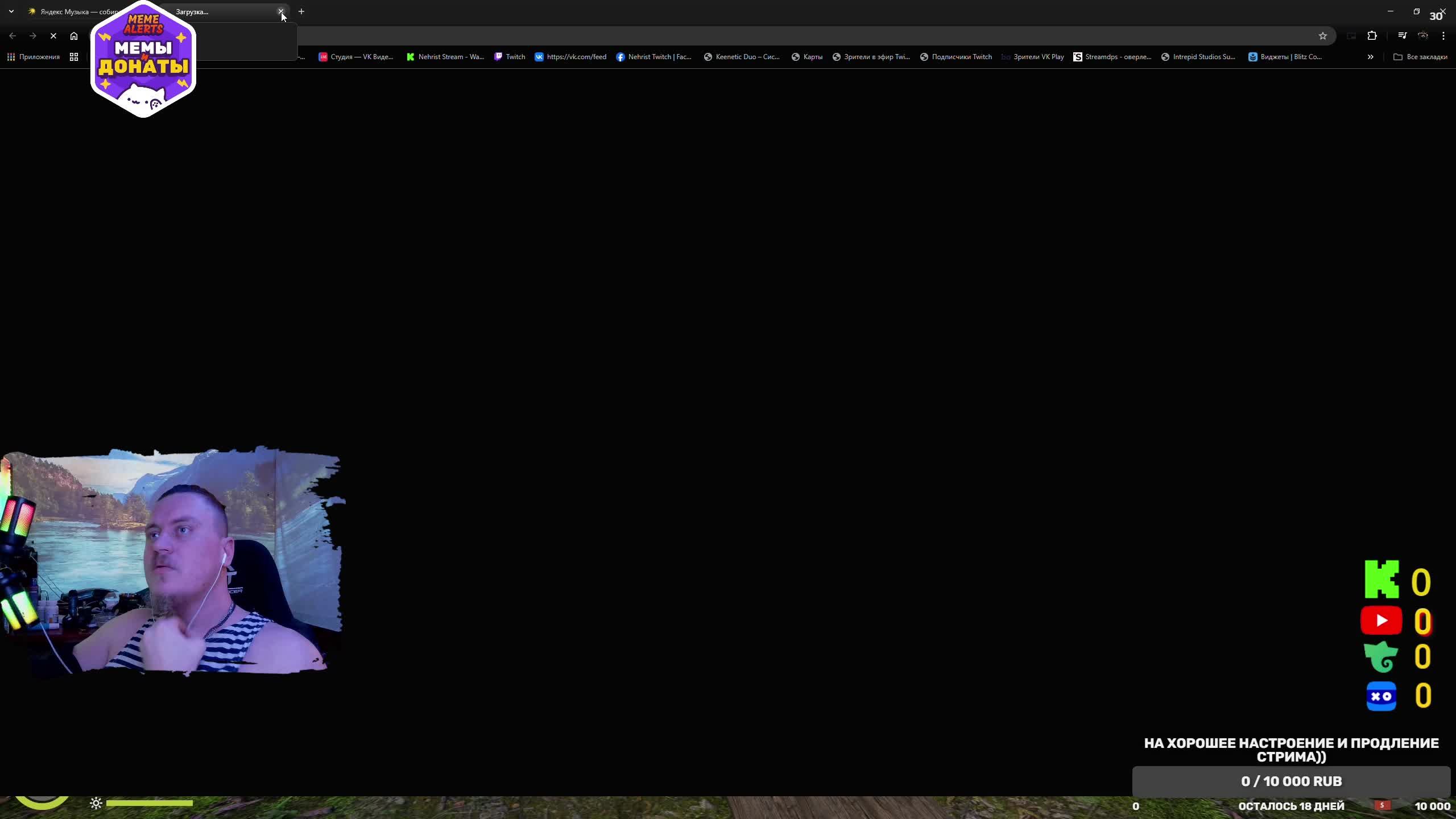Open the Streamdps bookmark
1456x819 pixels.
pos(1112,57)
